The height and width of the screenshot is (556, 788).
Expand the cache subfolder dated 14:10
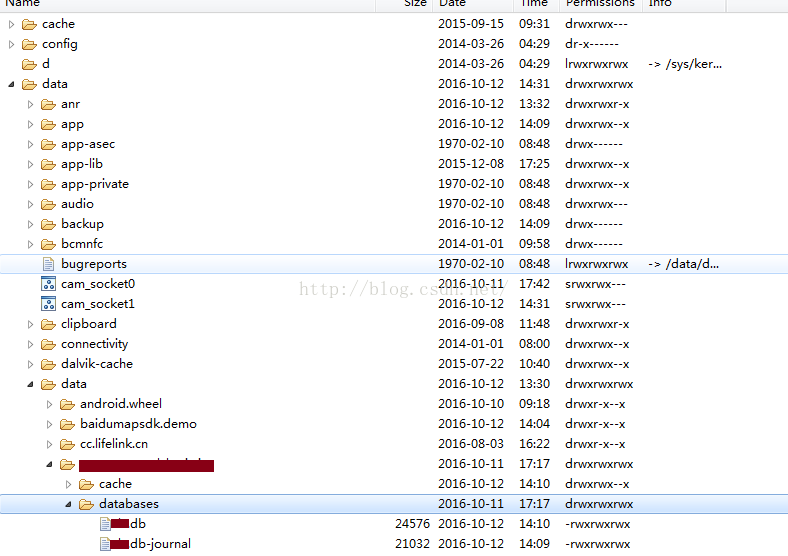(68, 485)
